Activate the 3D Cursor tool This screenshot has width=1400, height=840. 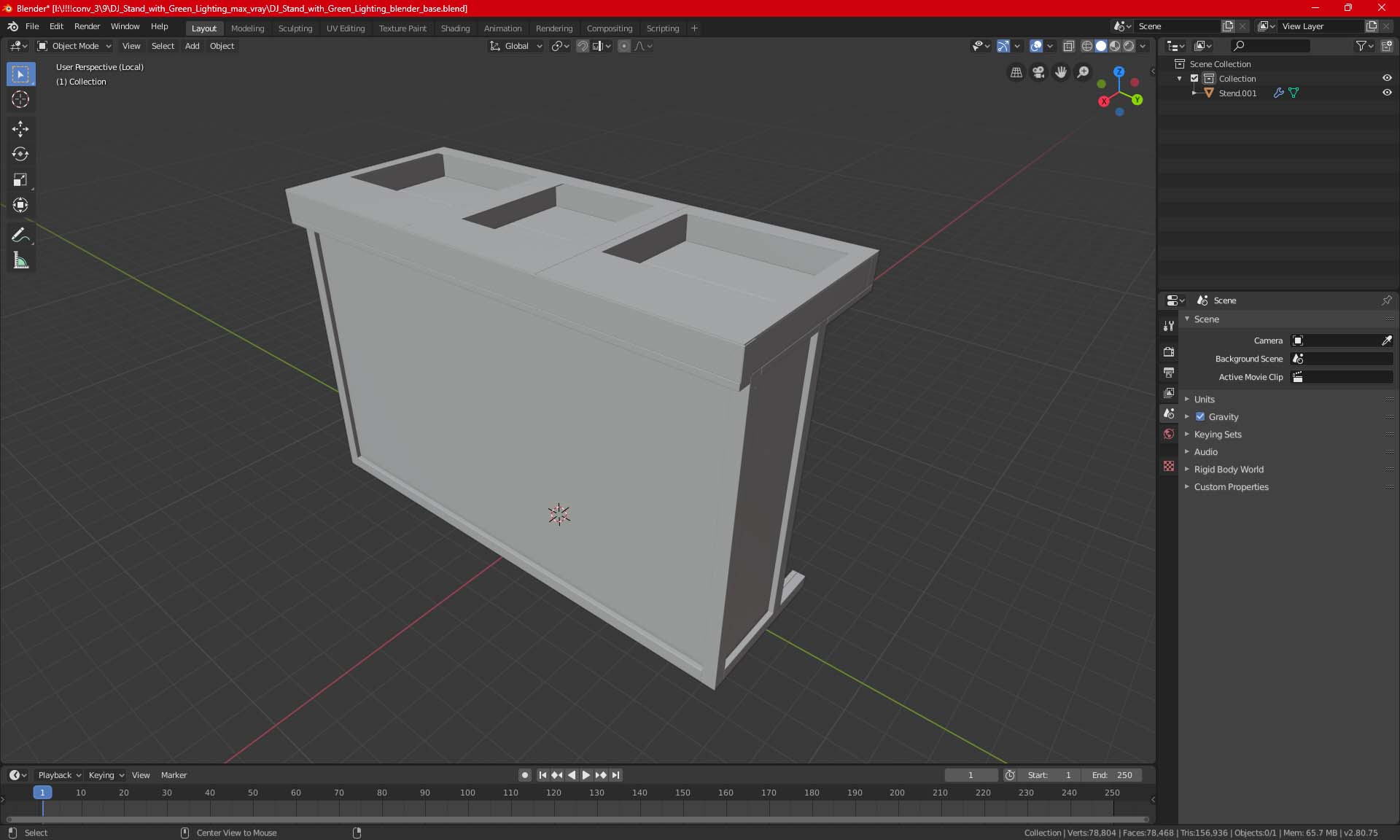(x=20, y=99)
